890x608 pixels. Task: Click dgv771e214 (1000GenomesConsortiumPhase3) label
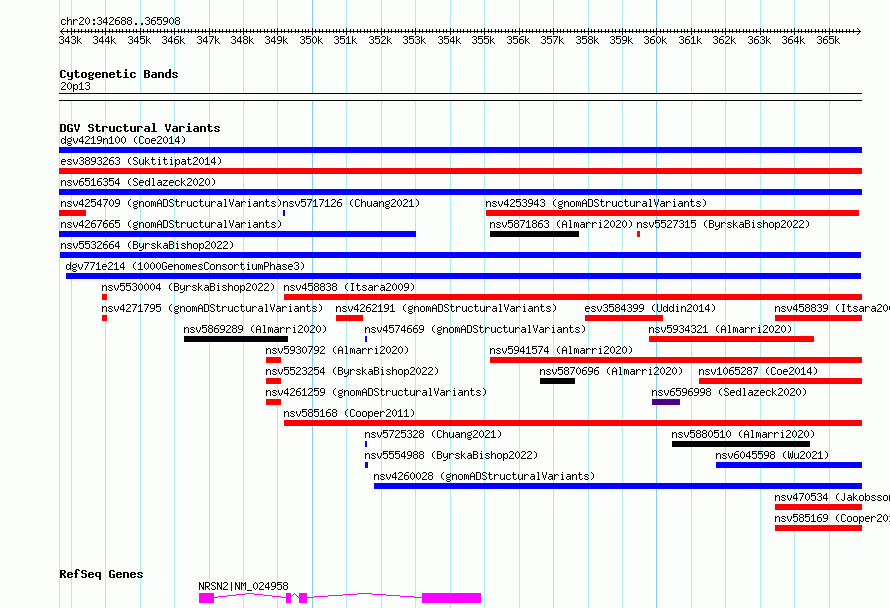pos(185,266)
